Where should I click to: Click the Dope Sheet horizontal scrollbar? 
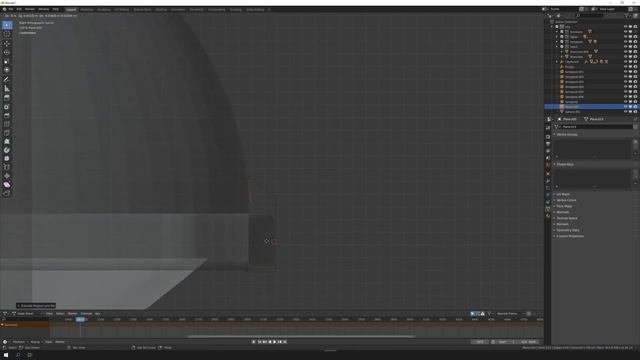coord(301,336)
